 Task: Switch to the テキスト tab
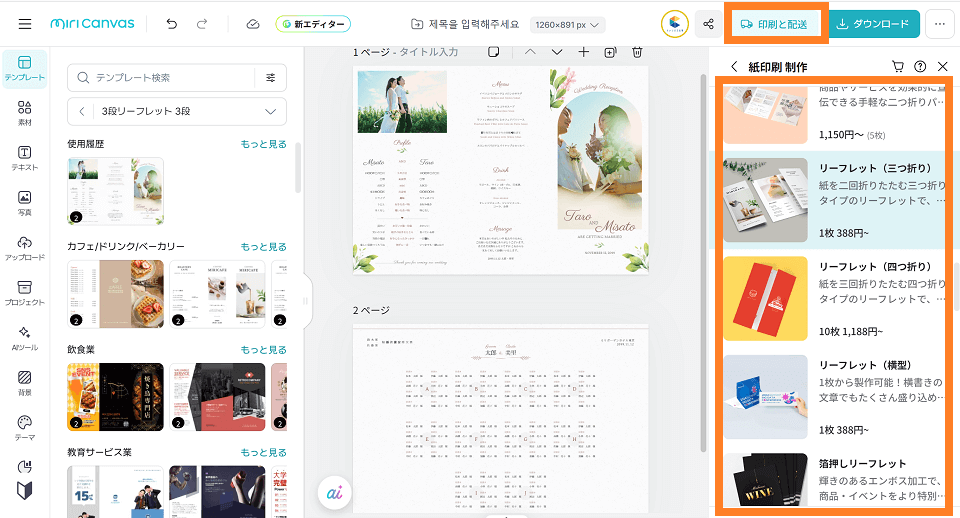click(25, 157)
